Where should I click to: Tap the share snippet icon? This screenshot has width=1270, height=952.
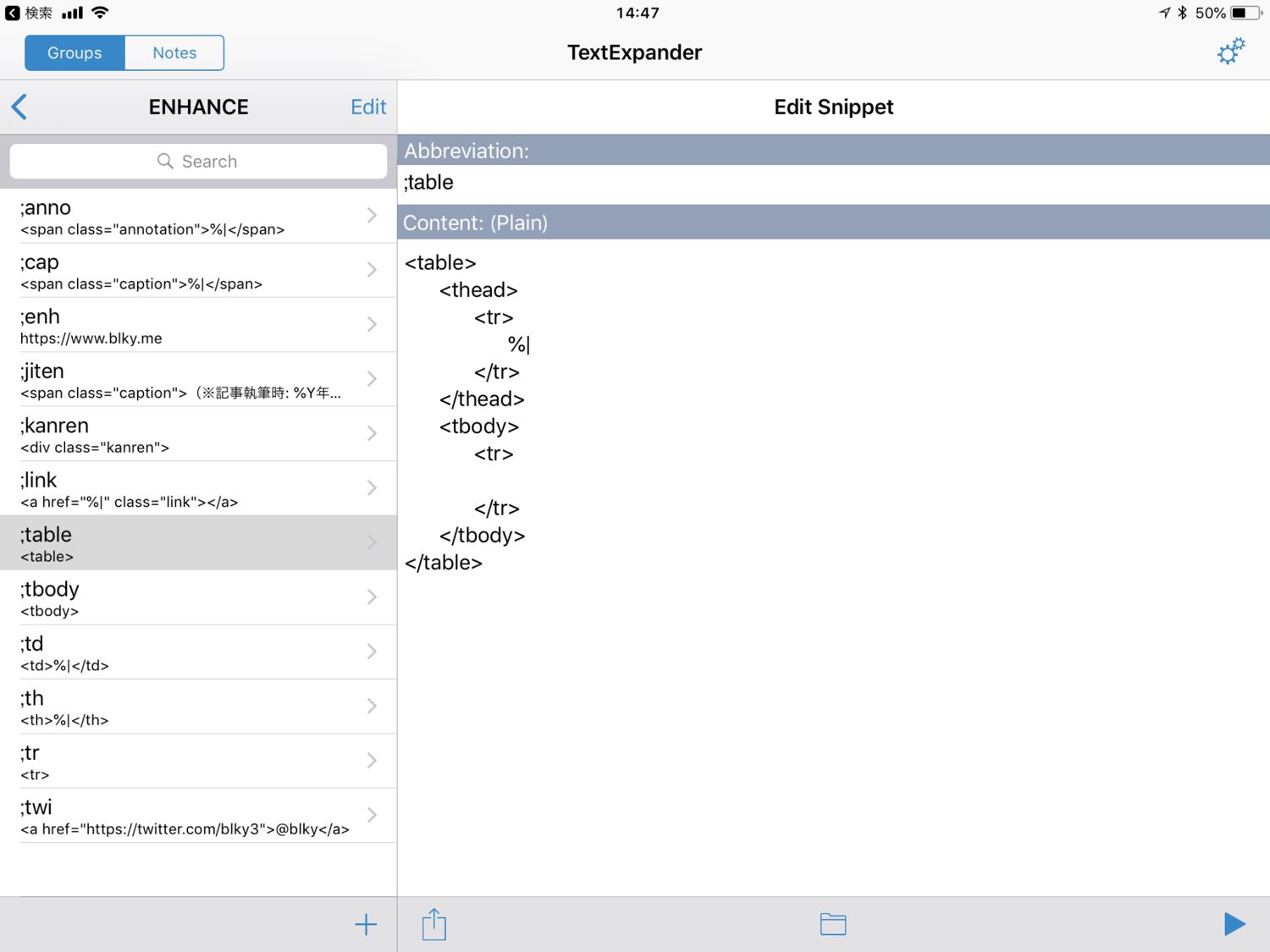pos(434,924)
